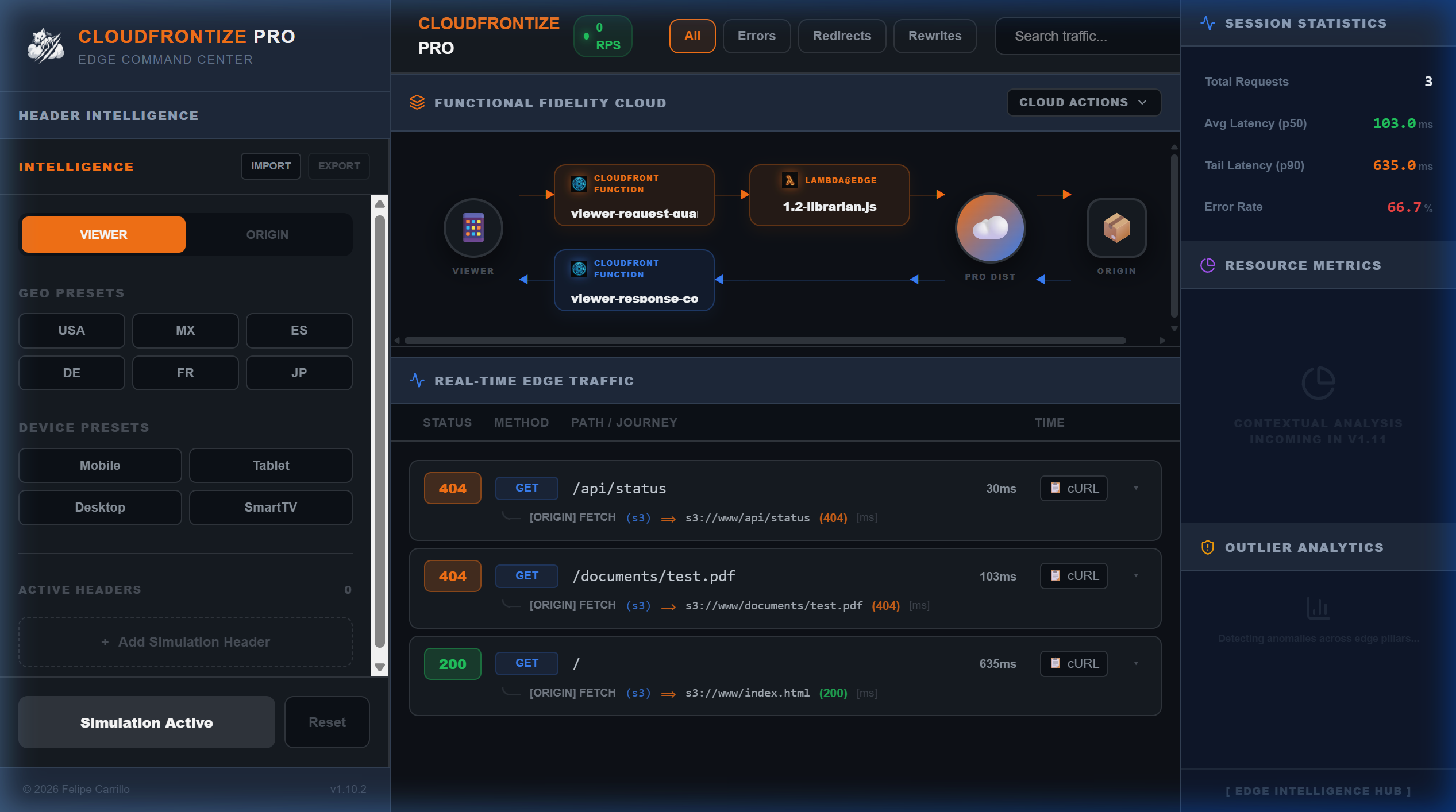Select the viewer-request CloudFront Function node
The image size is (1456, 812).
[x=634, y=195]
